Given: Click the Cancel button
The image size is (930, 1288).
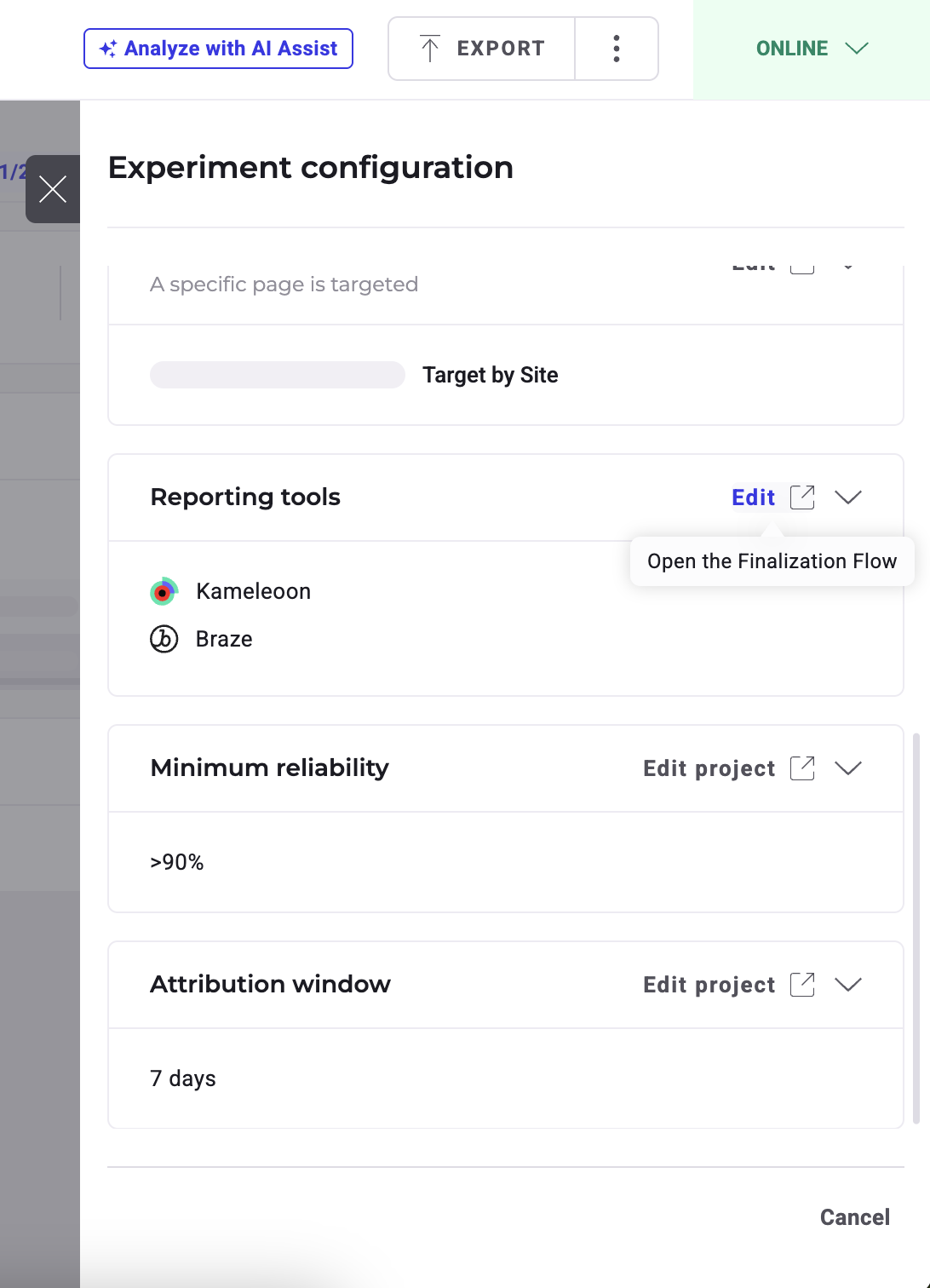Looking at the screenshot, I should 854,1217.
